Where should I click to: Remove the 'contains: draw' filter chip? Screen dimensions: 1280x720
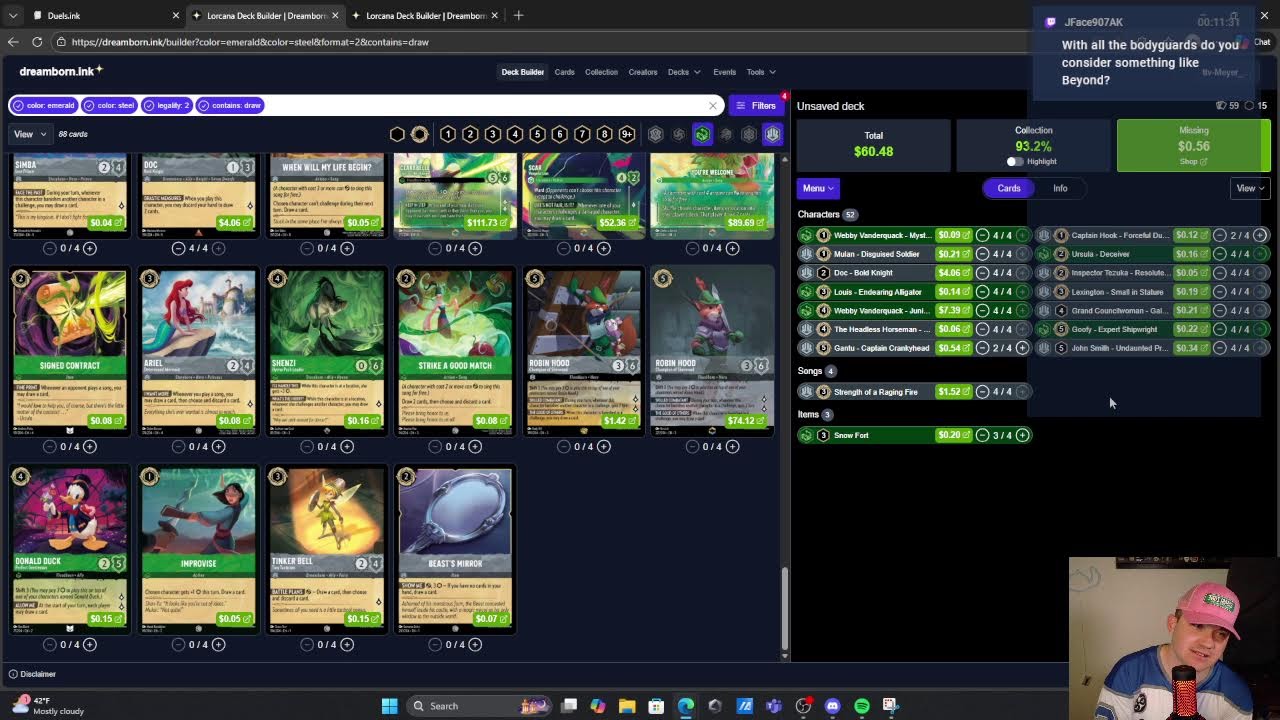click(x=231, y=105)
